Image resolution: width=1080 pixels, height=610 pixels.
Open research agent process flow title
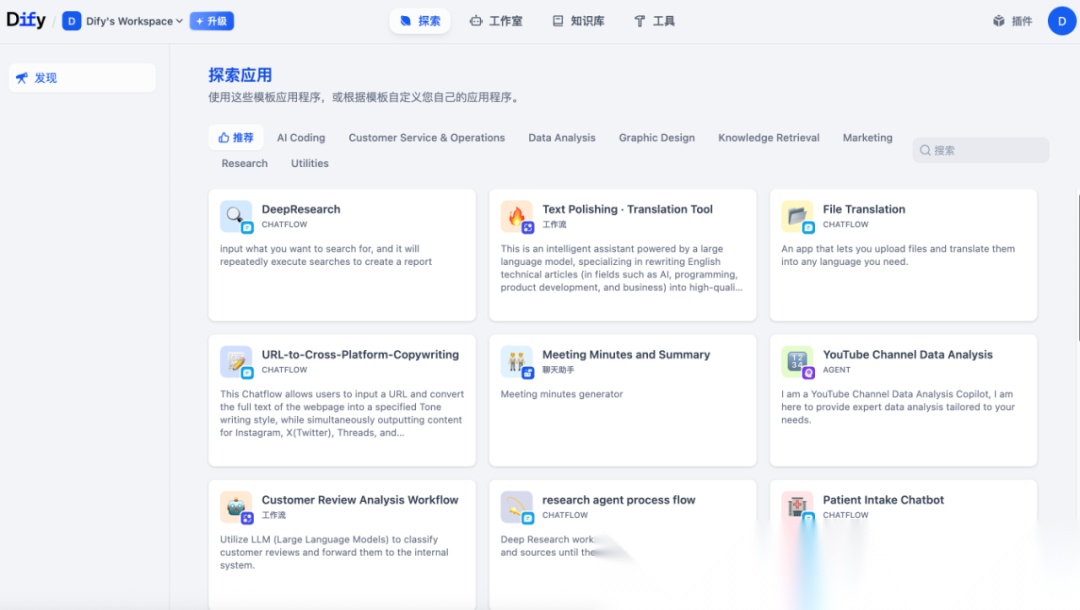point(619,500)
